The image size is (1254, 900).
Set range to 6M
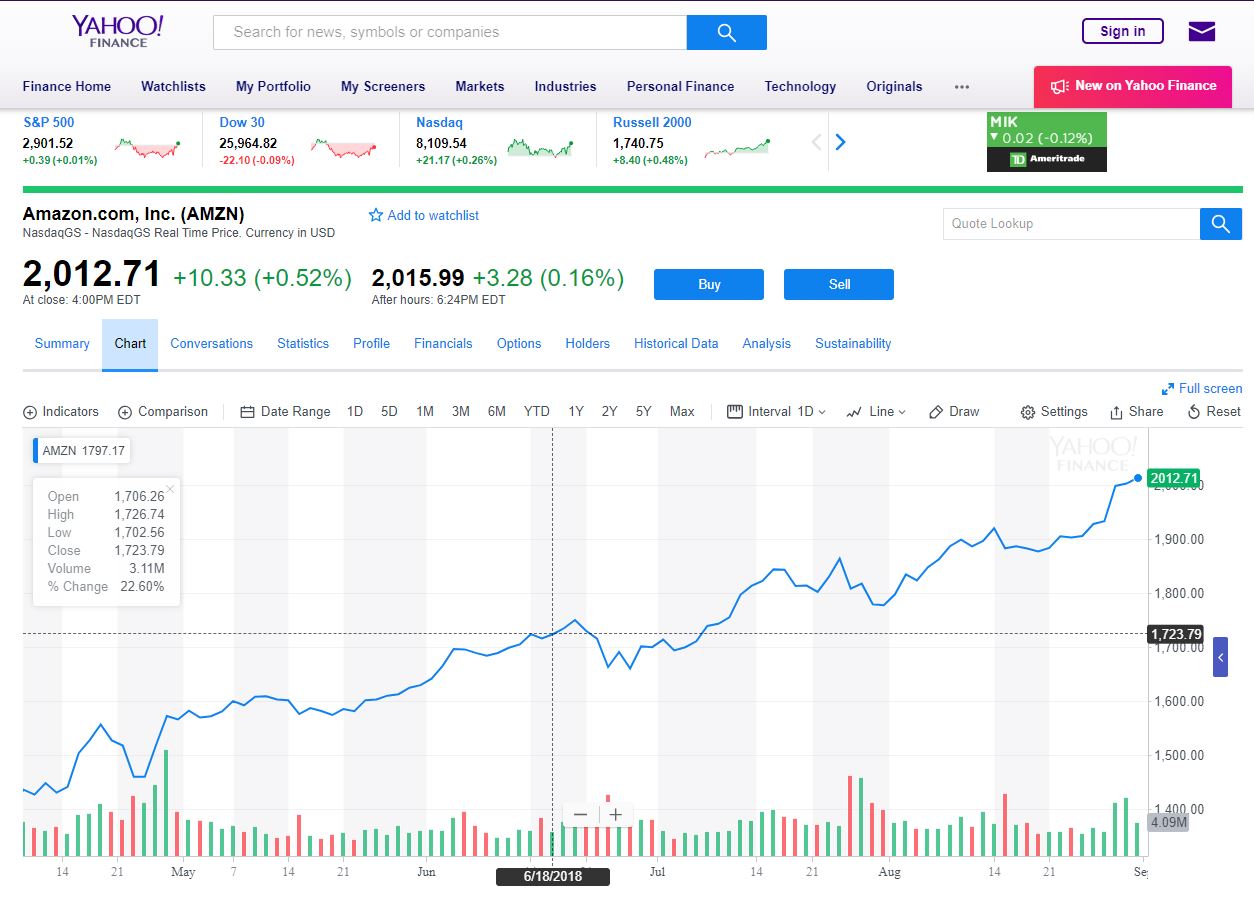497,412
